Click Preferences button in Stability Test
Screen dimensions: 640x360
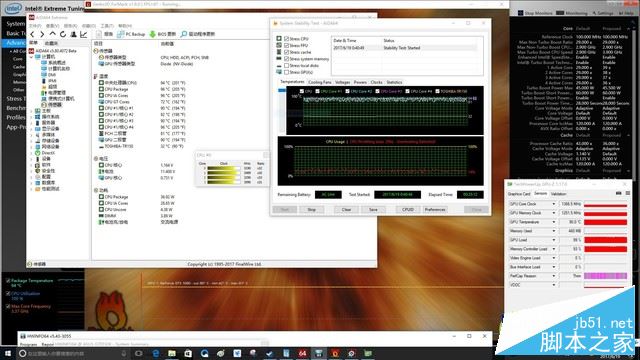pos(435,209)
